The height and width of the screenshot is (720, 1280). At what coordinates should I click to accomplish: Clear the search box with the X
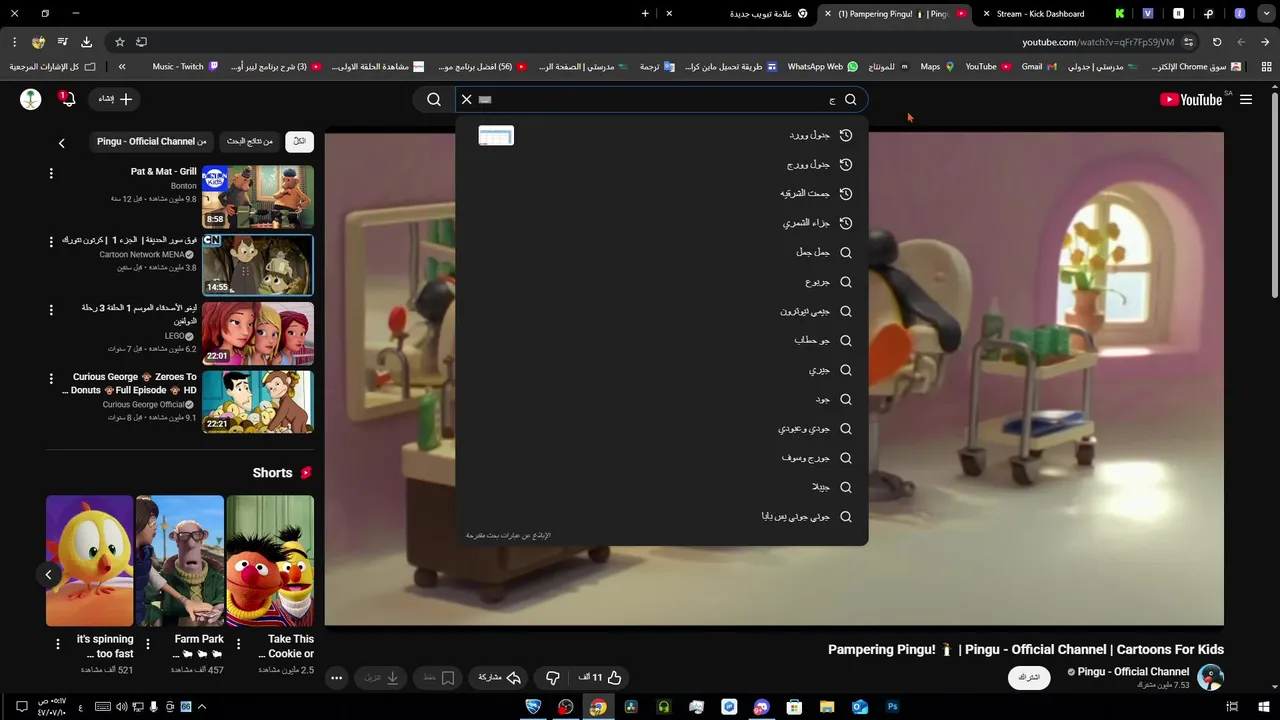pyautogui.click(x=466, y=99)
